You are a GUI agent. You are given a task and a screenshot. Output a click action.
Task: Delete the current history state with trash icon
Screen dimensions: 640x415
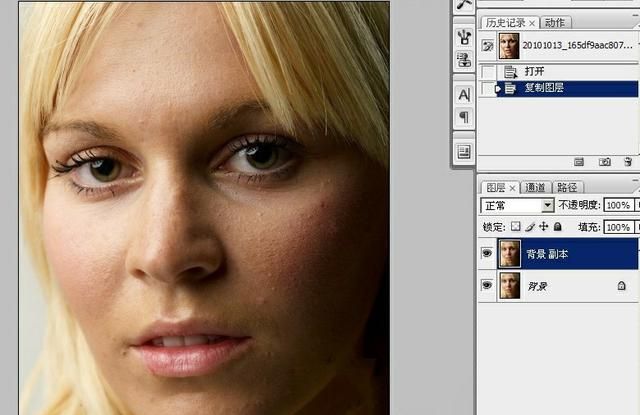click(x=629, y=162)
